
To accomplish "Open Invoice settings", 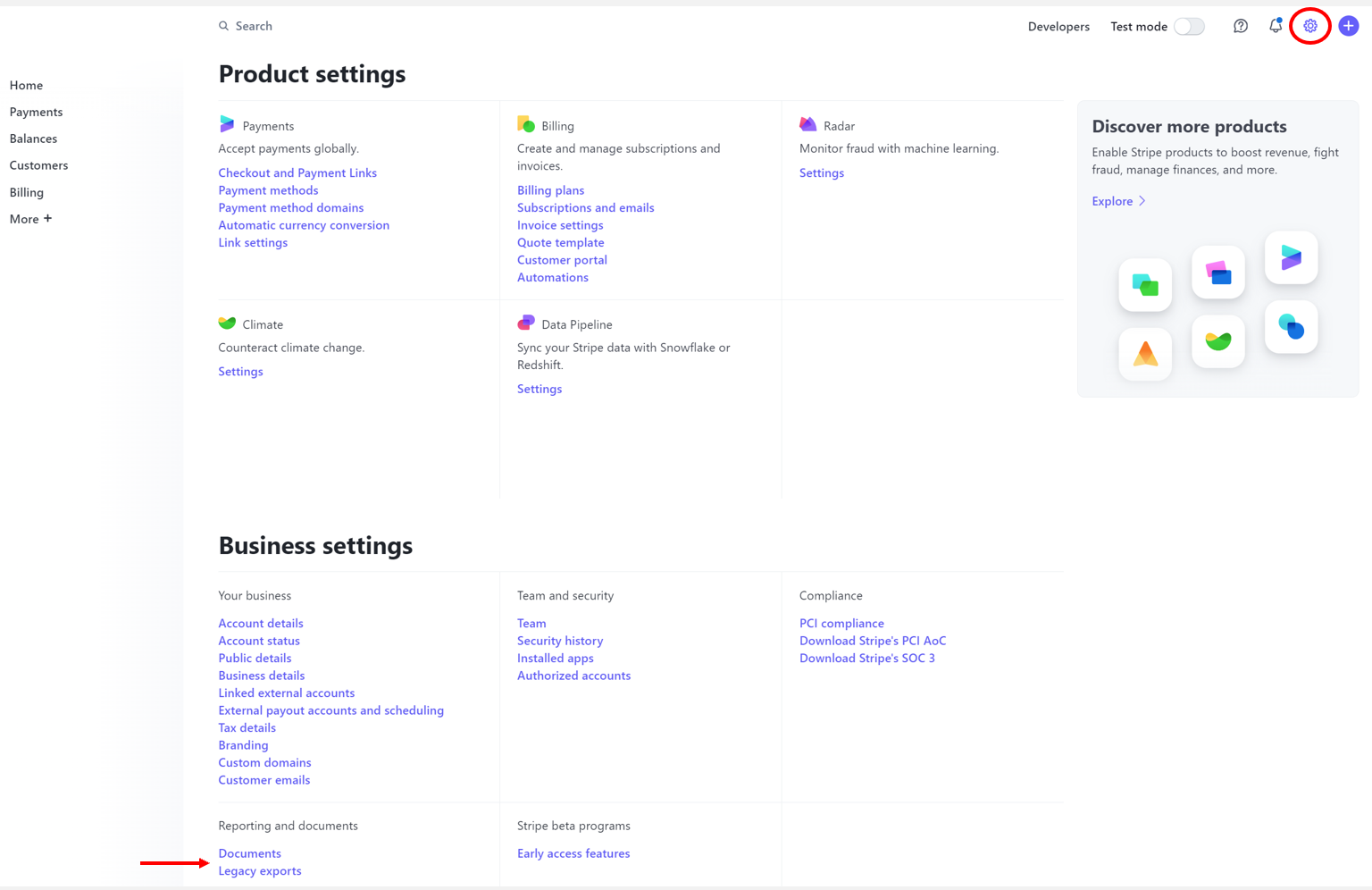I will (560, 225).
